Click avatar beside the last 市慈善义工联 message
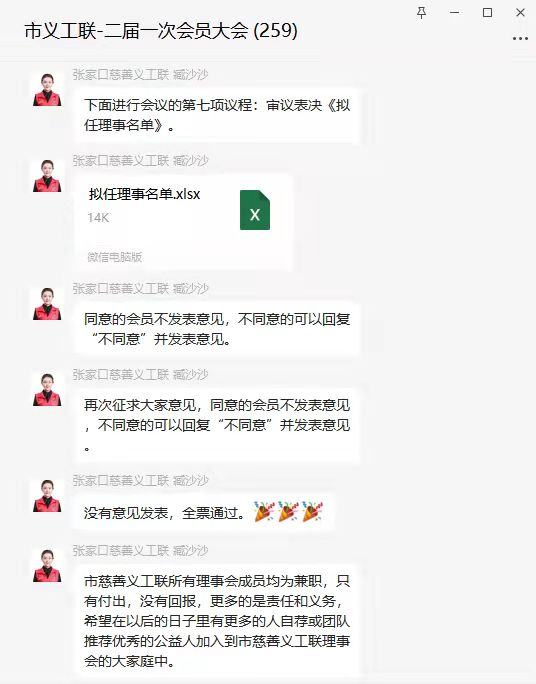536x684 pixels. click(x=47, y=566)
